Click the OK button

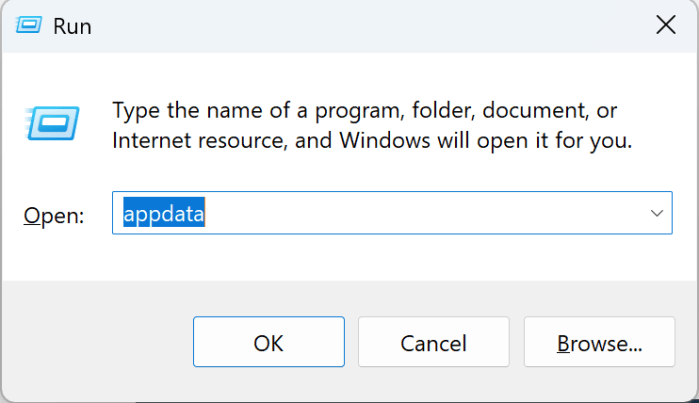pyautogui.click(x=268, y=343)
